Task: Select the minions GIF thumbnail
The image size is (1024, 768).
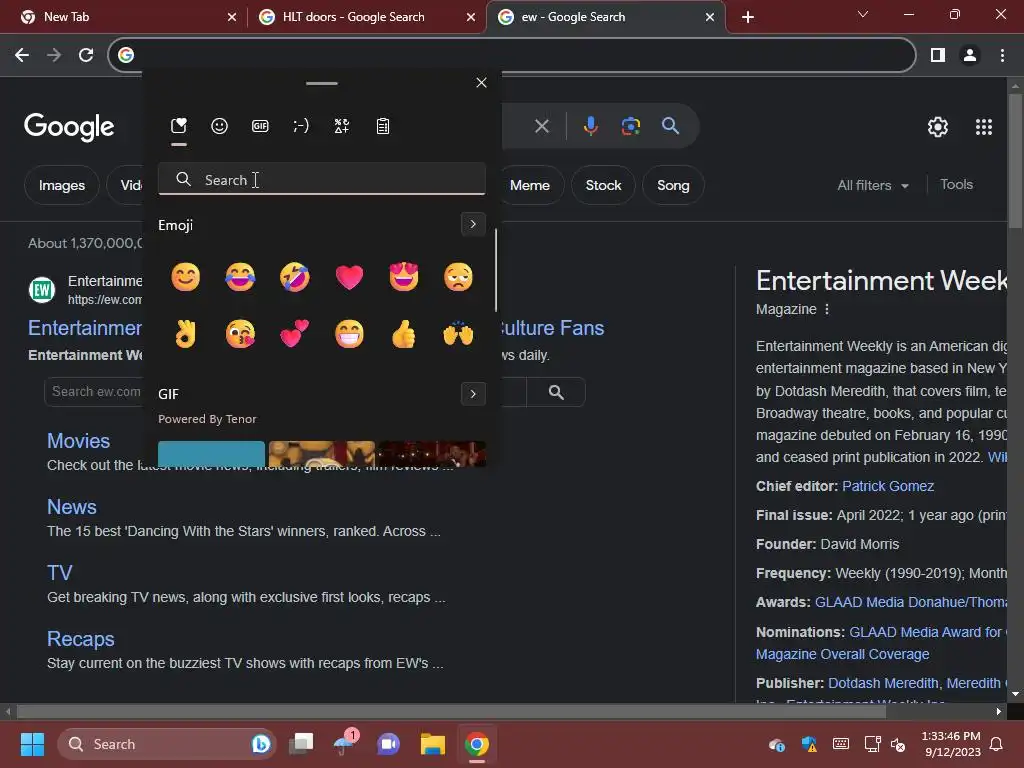Action: (322, 454)
